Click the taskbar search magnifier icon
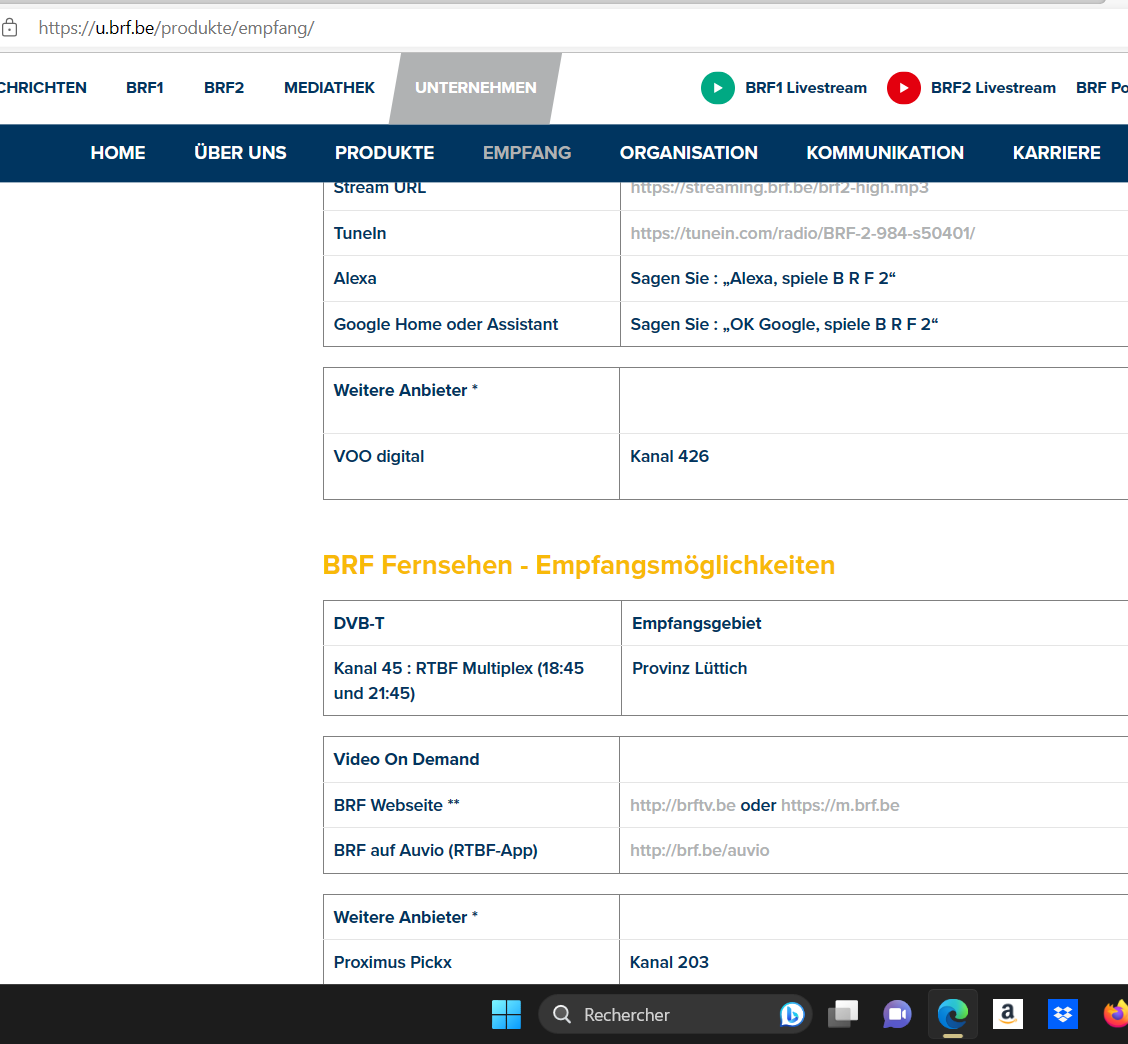Image resolution: width=1128 pixels, height=1044 pixels. (562, 1015)
